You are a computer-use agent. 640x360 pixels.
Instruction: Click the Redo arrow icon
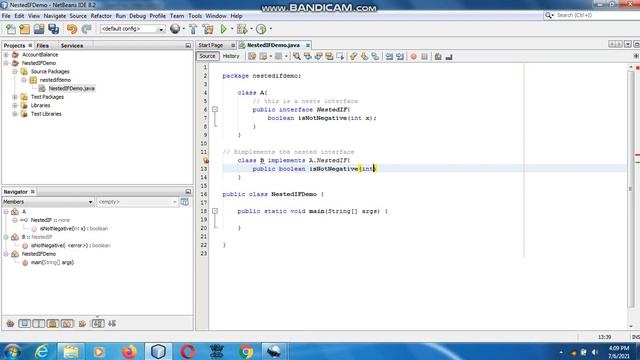pos(86,29)
